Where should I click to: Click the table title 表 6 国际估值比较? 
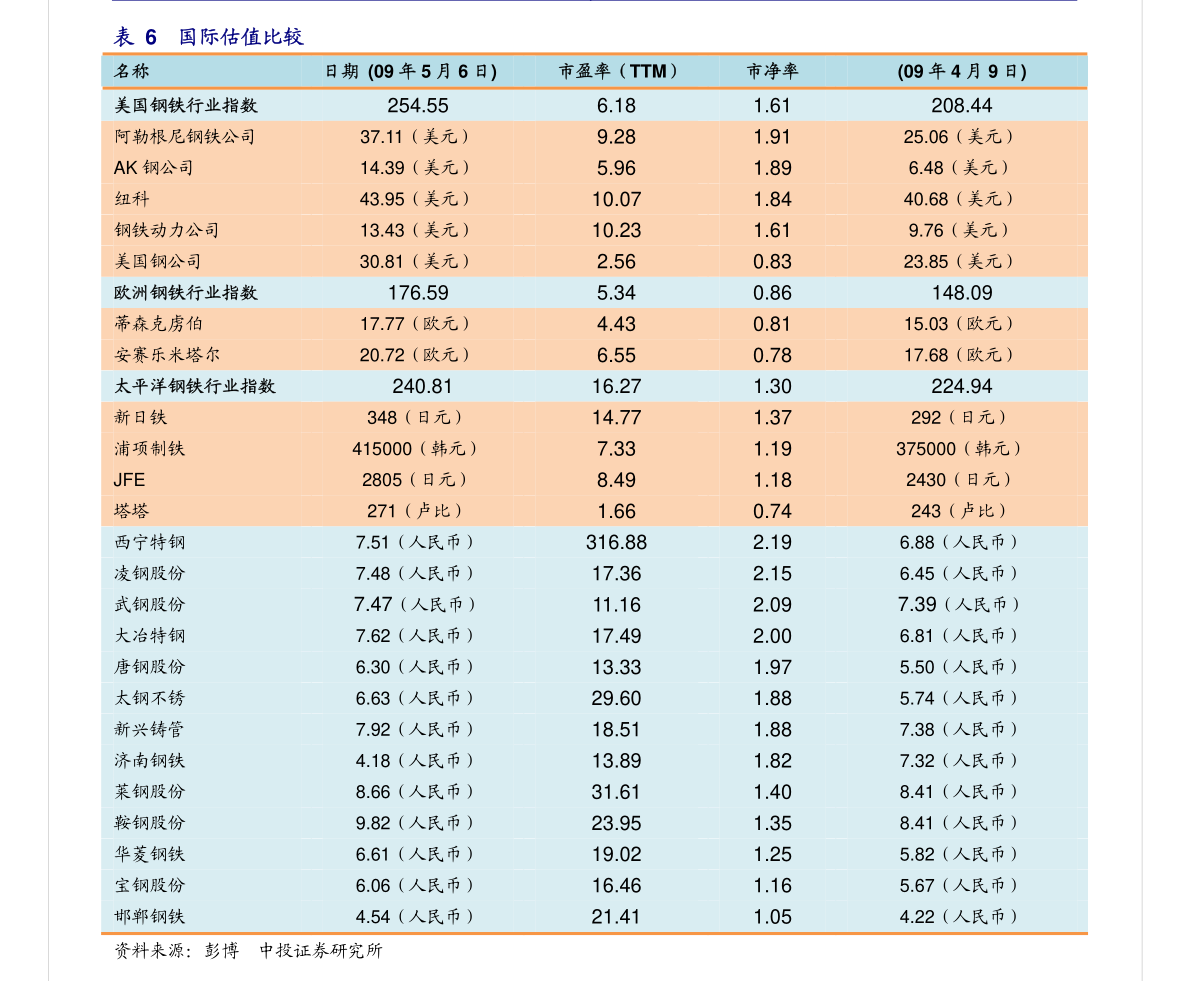tap(209, 36)
